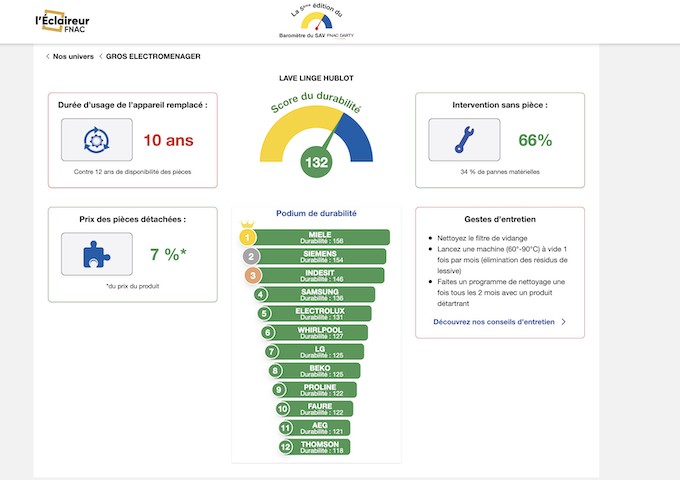
Task: Click the 66% intervention value
Action: pyautogui.click(x=535, y=140)
